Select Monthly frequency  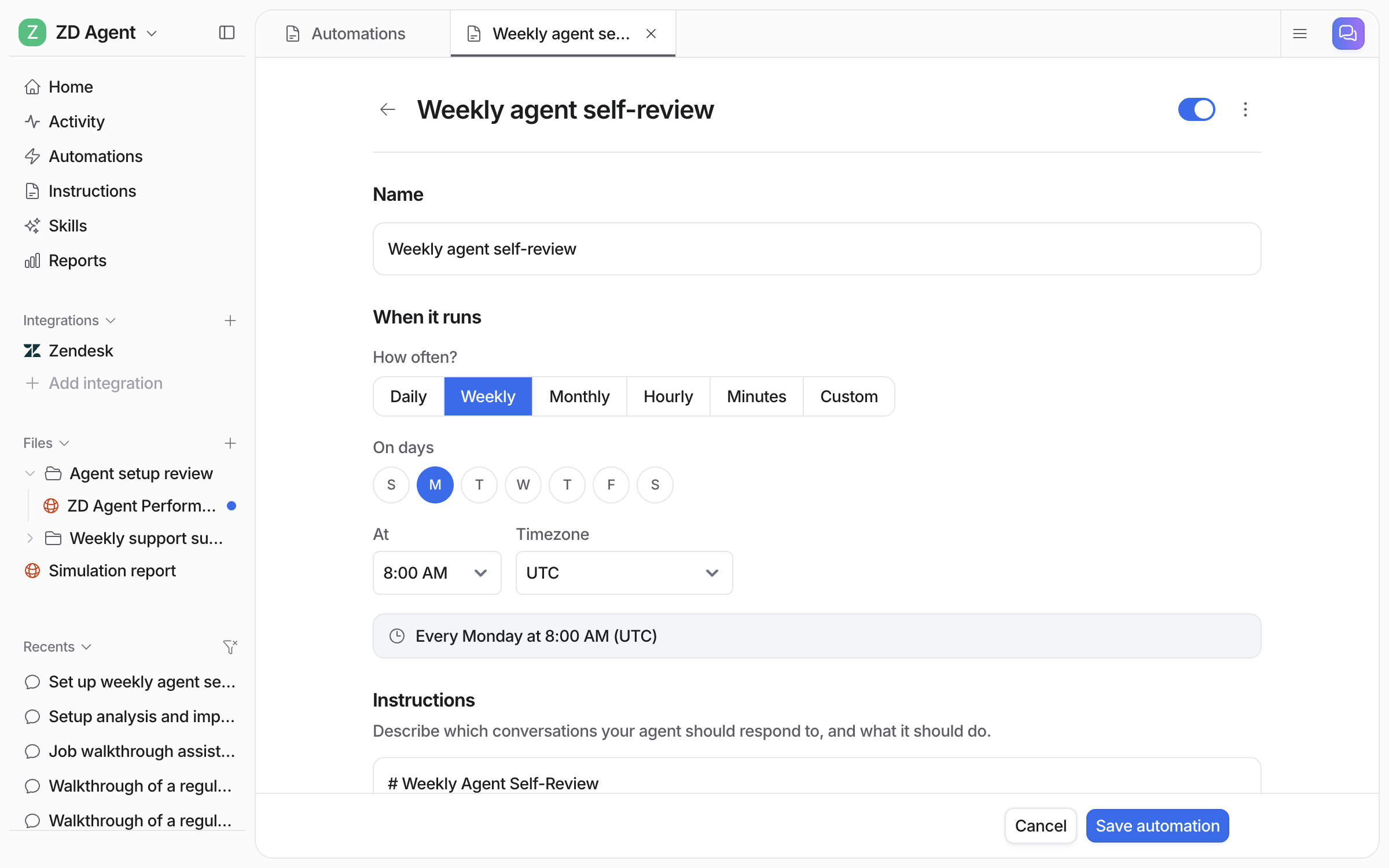579,396
